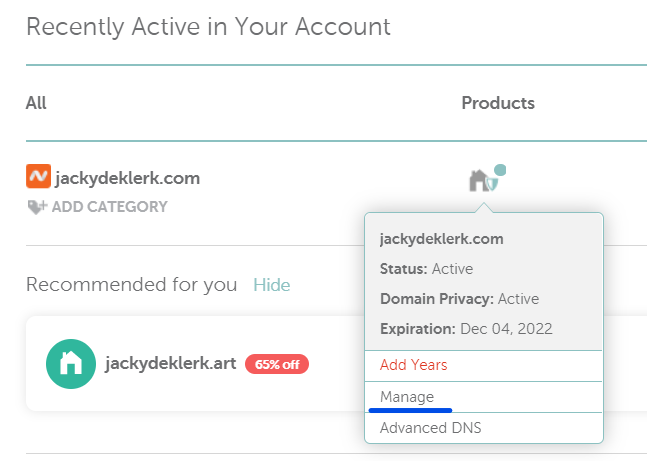
Task: Click the domain privacy shield icon
Action: pos(492,184)
